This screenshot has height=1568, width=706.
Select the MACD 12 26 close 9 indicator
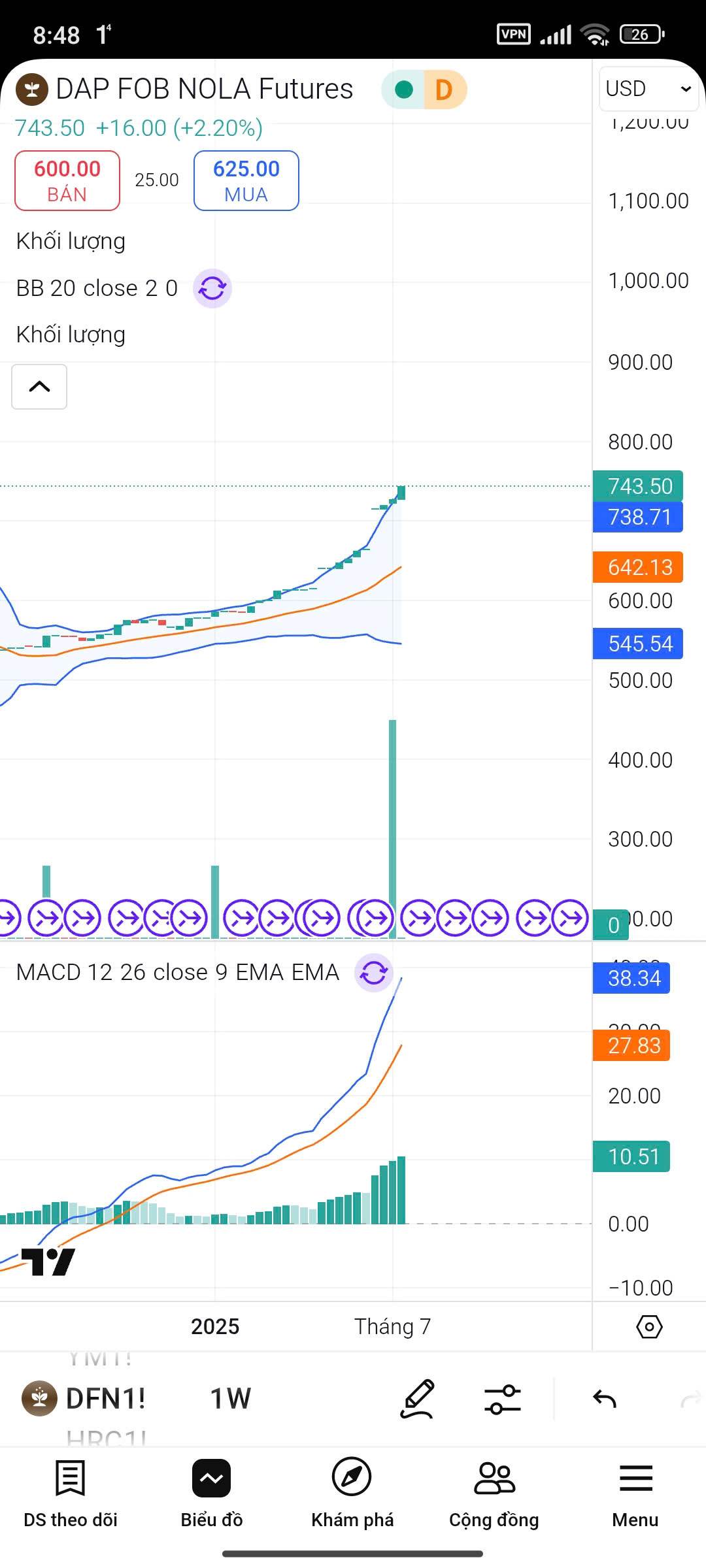(x=178, y=972)
